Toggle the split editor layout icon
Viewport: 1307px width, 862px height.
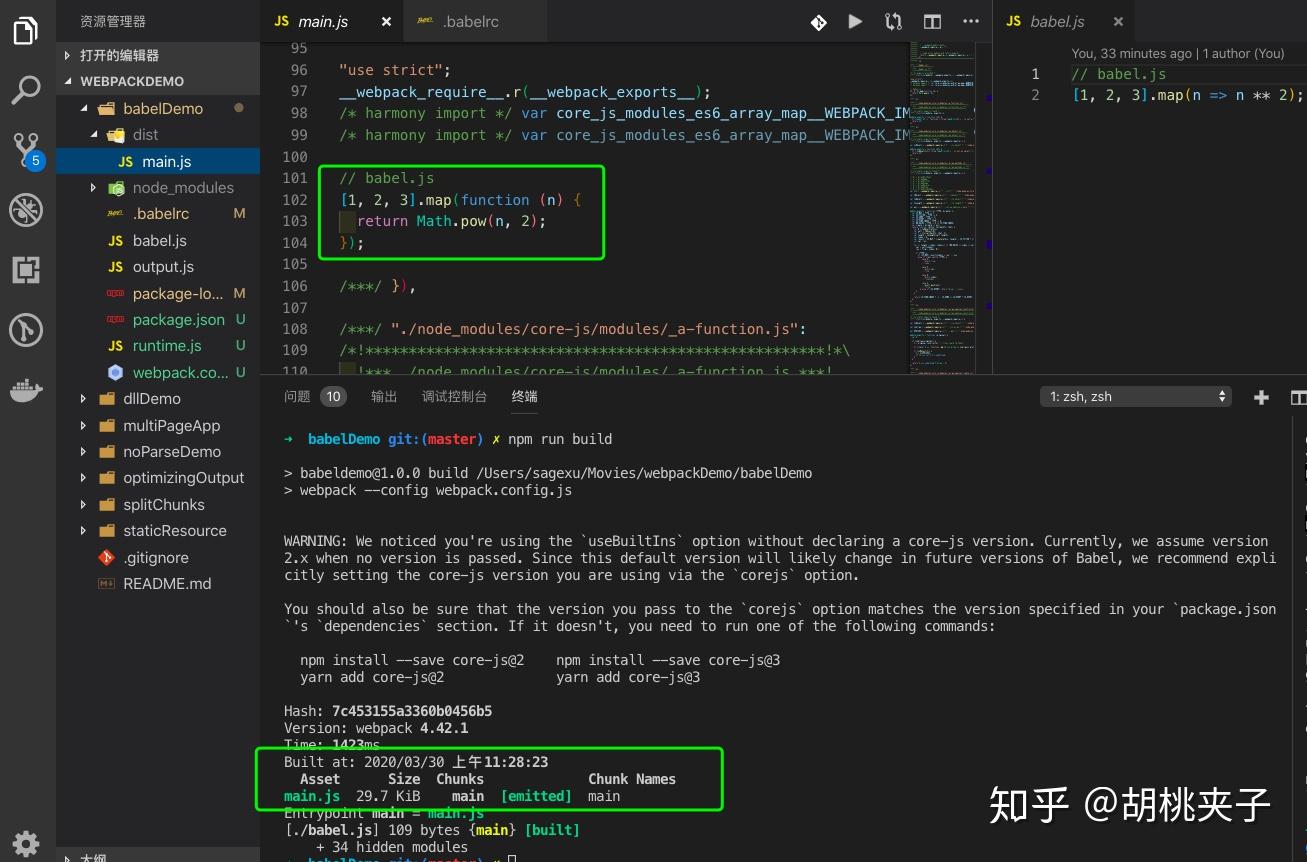click(x=931, y=21)
